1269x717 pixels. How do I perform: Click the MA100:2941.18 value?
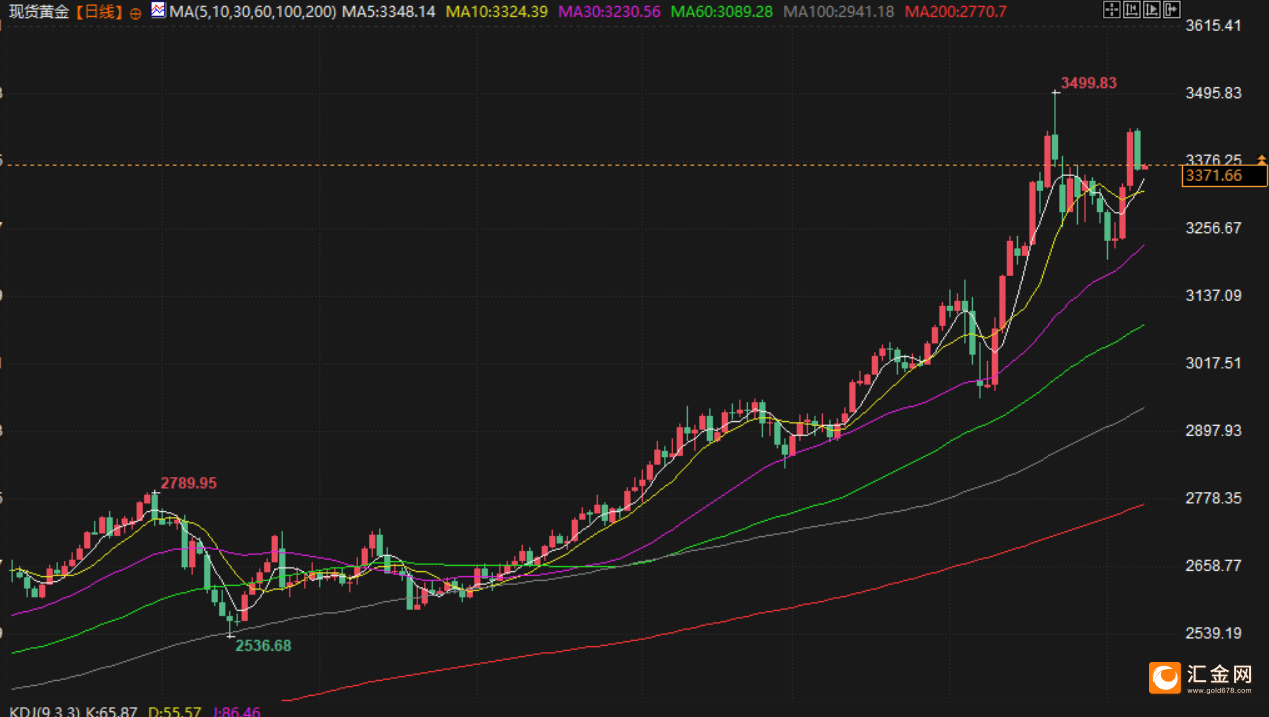click(838, 12)
